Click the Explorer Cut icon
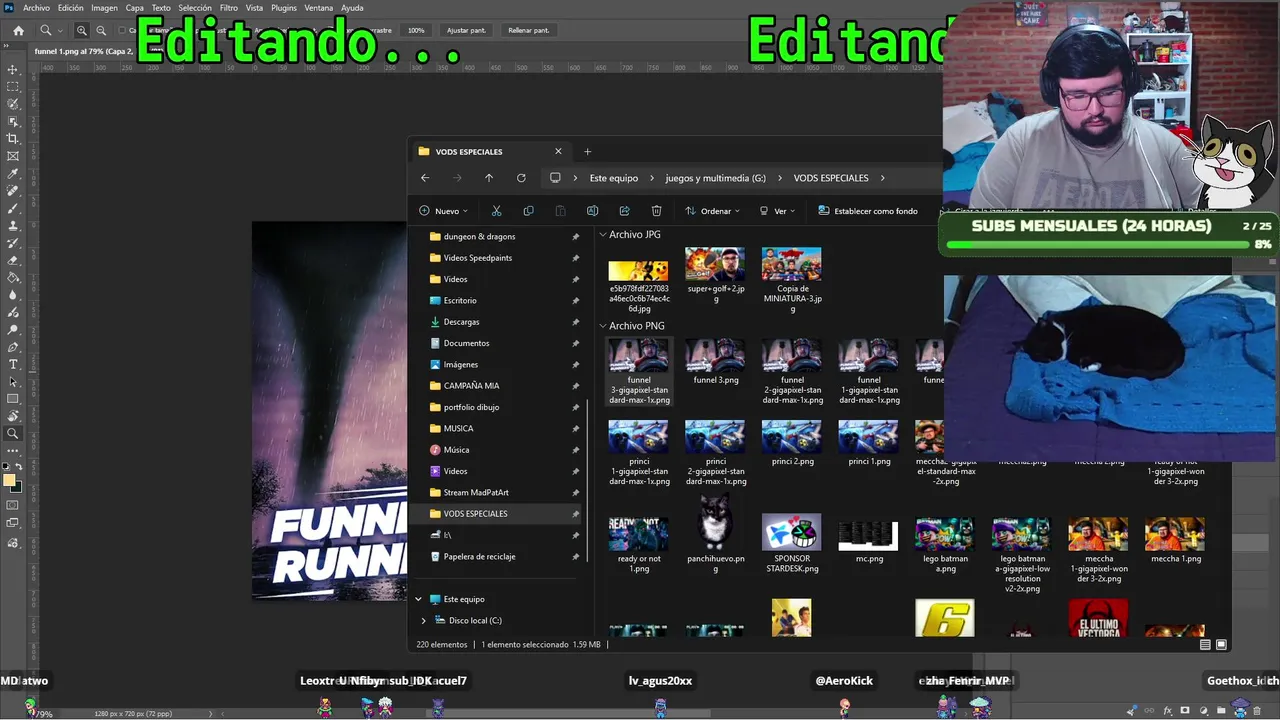 pyautogui.click(x=496, y=211)
